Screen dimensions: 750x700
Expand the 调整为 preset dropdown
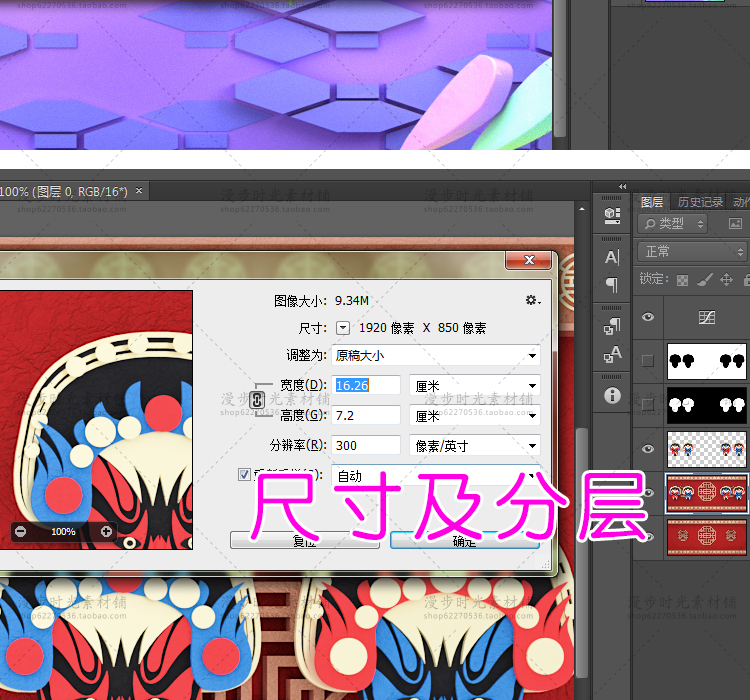[x=435, y=355]
